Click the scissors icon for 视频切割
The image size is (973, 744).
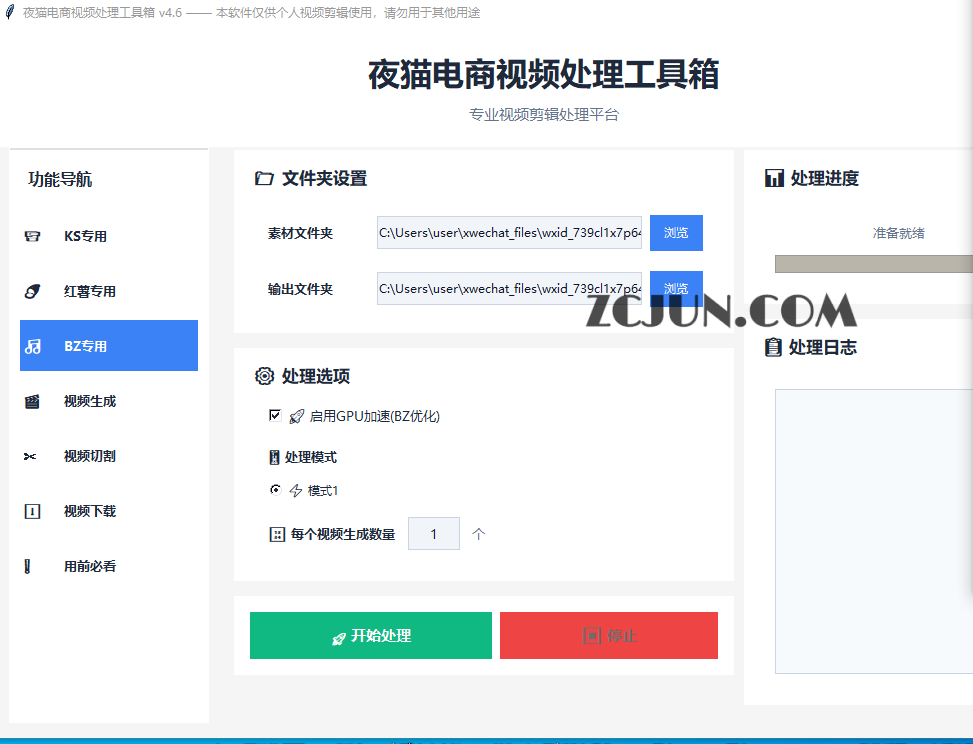pos(30,457)
